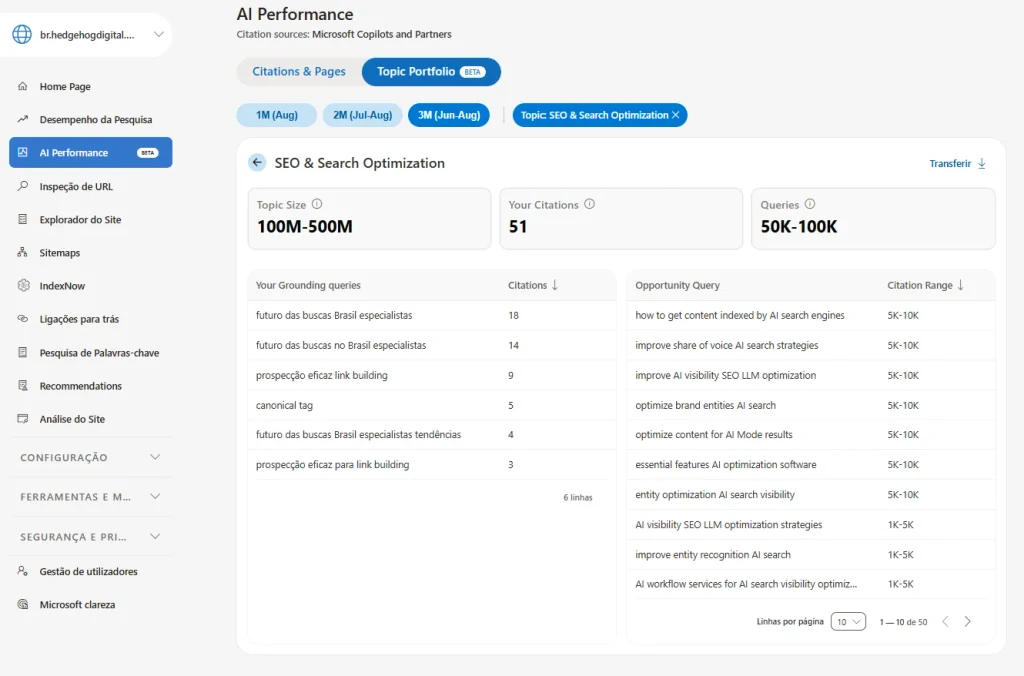Switch to the Citations & Pages tab
The image size is (1024, 676).
299,72
